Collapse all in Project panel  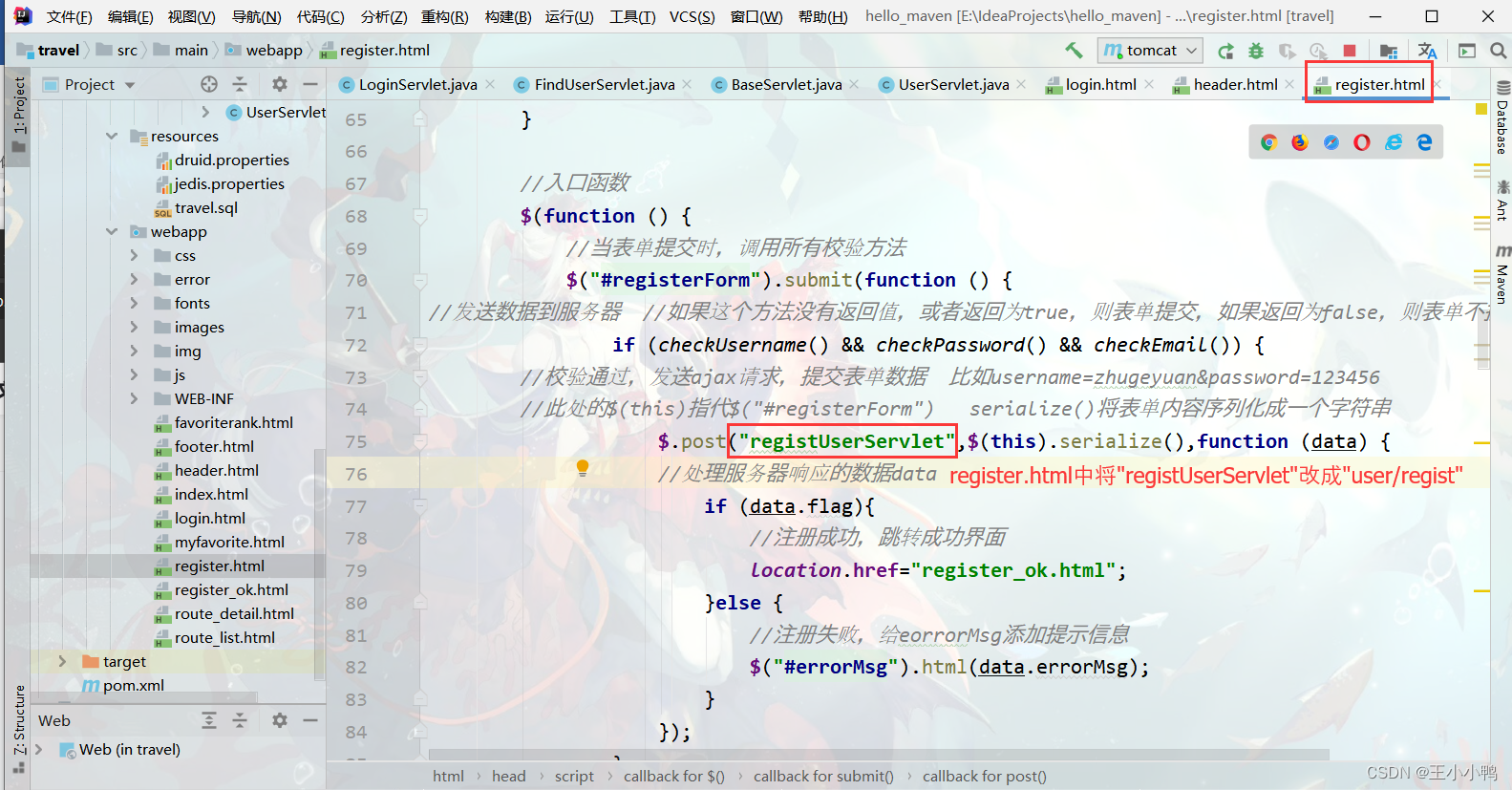click(x=240, y=84)
